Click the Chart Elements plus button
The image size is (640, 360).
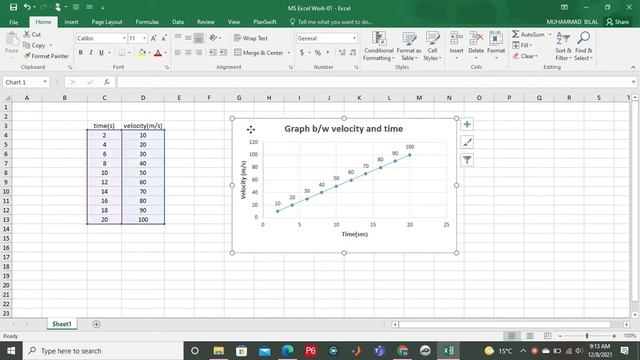click(467, 124)
